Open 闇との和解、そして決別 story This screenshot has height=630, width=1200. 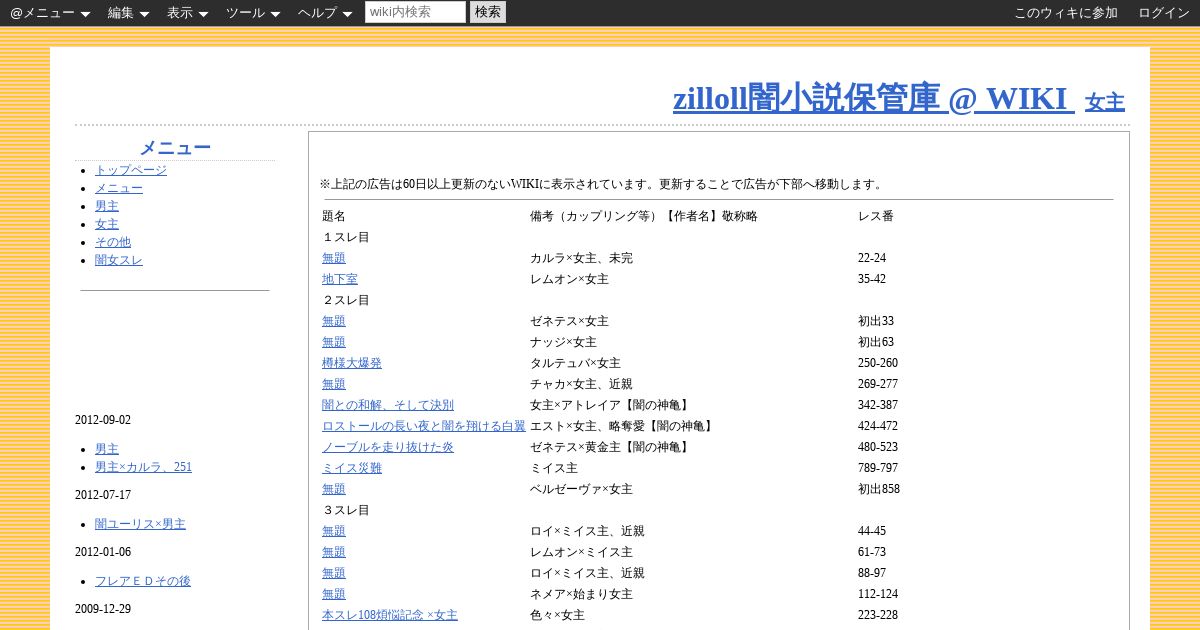click(x=388, y=405)
